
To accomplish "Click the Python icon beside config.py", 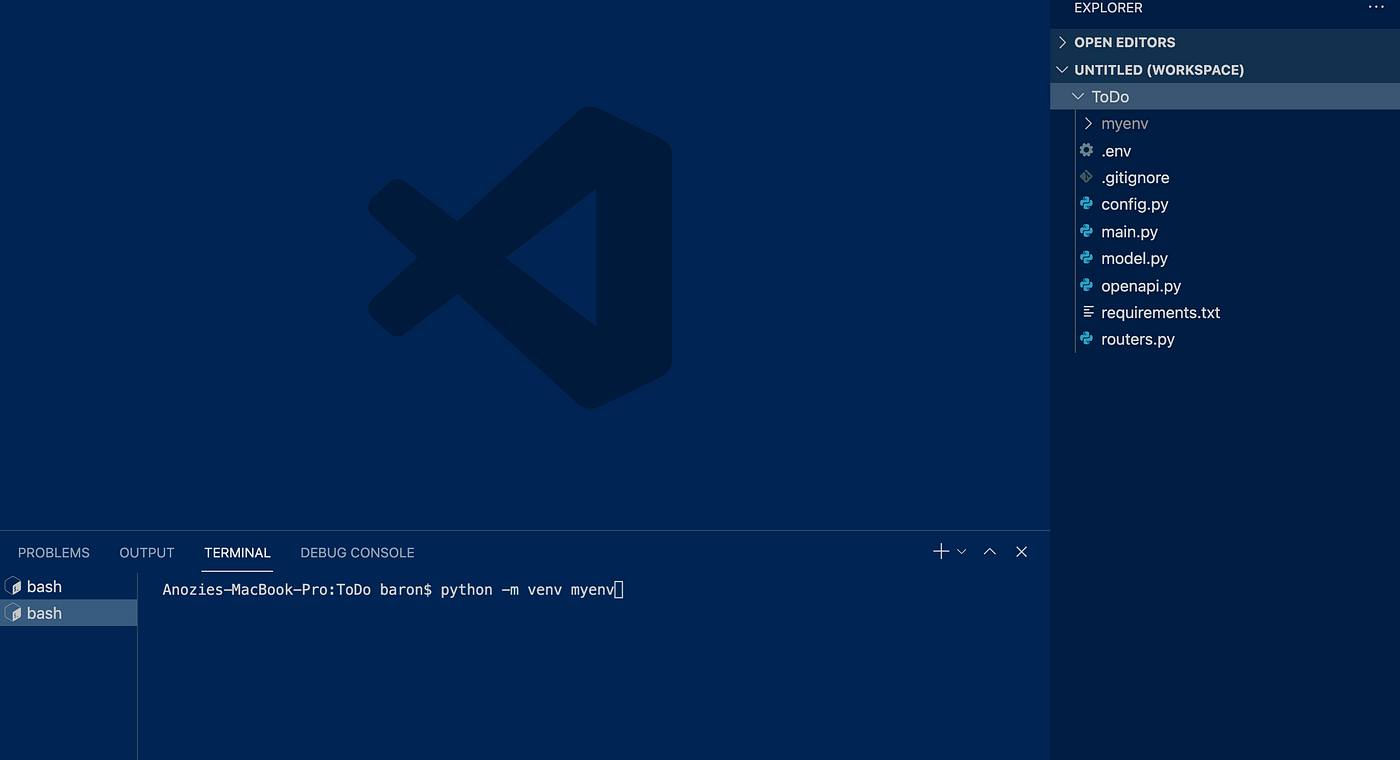I will coord(1087,204).
